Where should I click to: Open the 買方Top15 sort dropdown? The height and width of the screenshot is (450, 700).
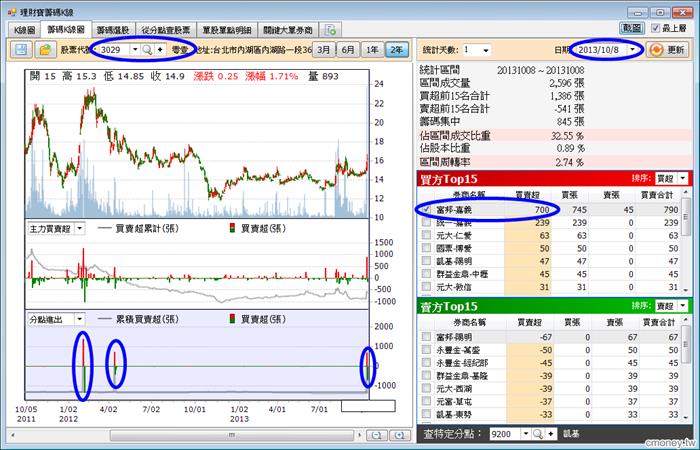(683, 179)
